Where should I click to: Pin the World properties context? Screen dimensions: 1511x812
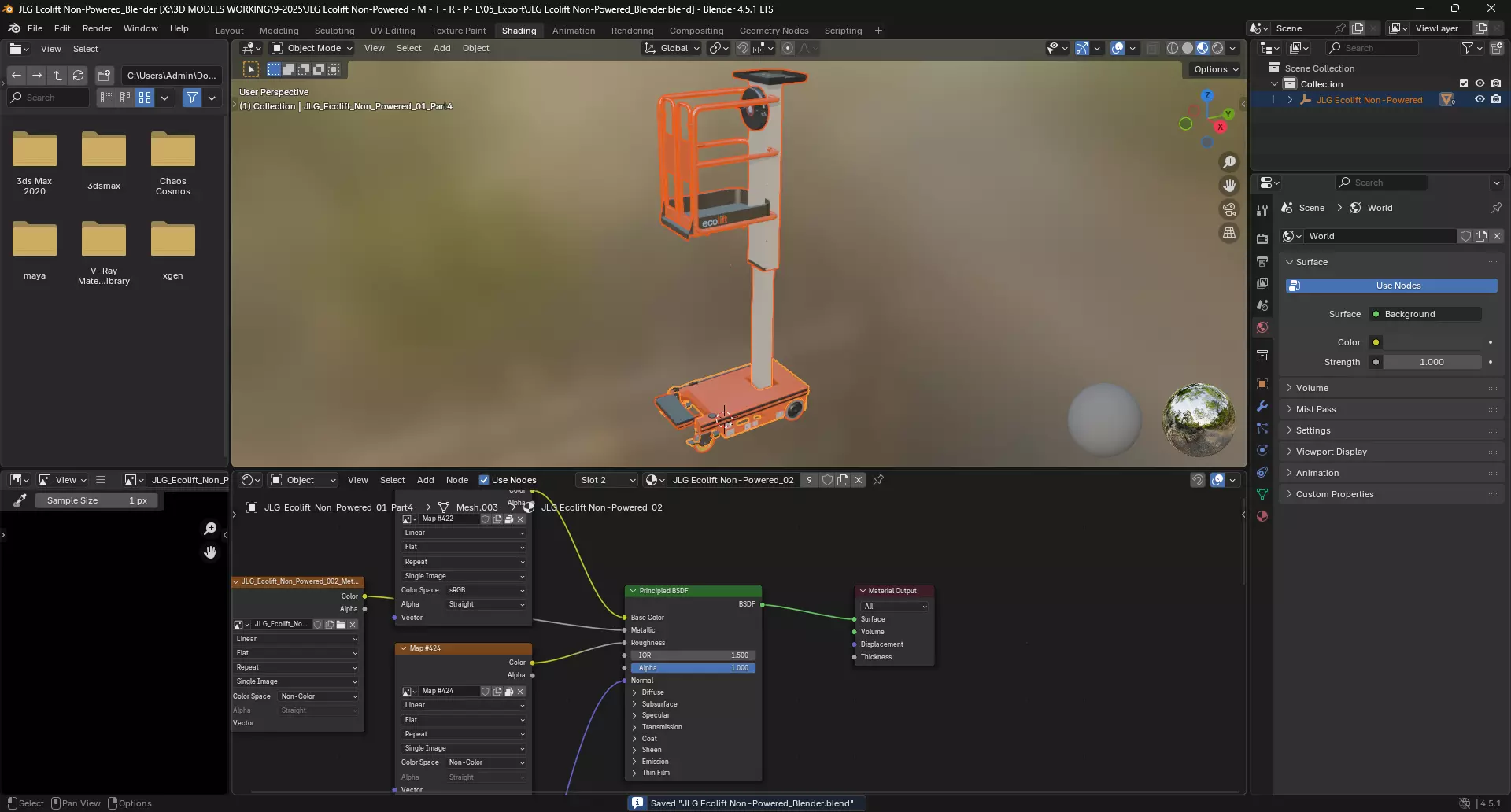click(x=1496, y=208)
